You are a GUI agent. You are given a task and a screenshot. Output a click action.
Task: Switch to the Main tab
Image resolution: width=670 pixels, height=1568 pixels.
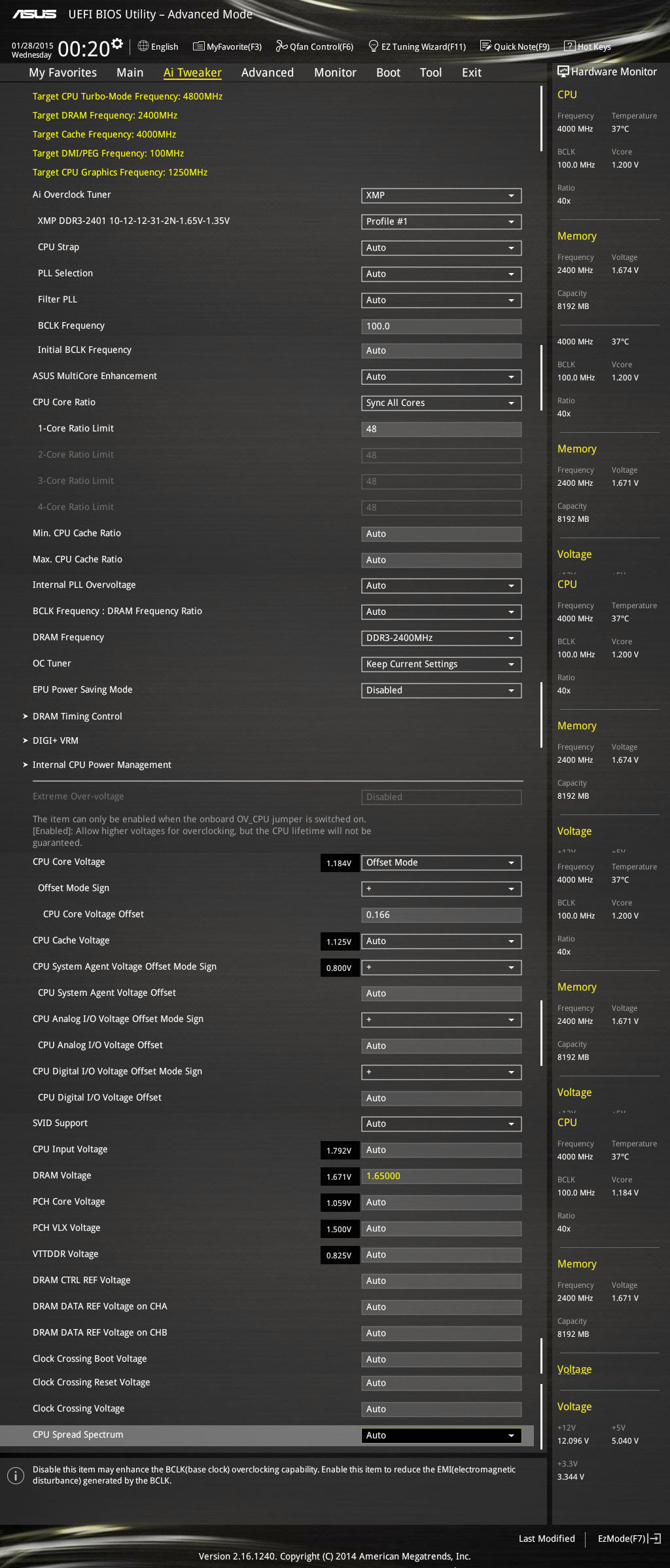click(130, 73)
